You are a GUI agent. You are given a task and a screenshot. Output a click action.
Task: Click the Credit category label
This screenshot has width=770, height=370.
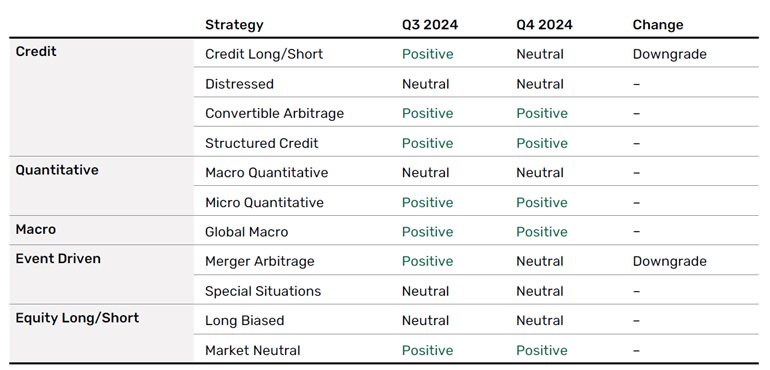pos(36,52)
